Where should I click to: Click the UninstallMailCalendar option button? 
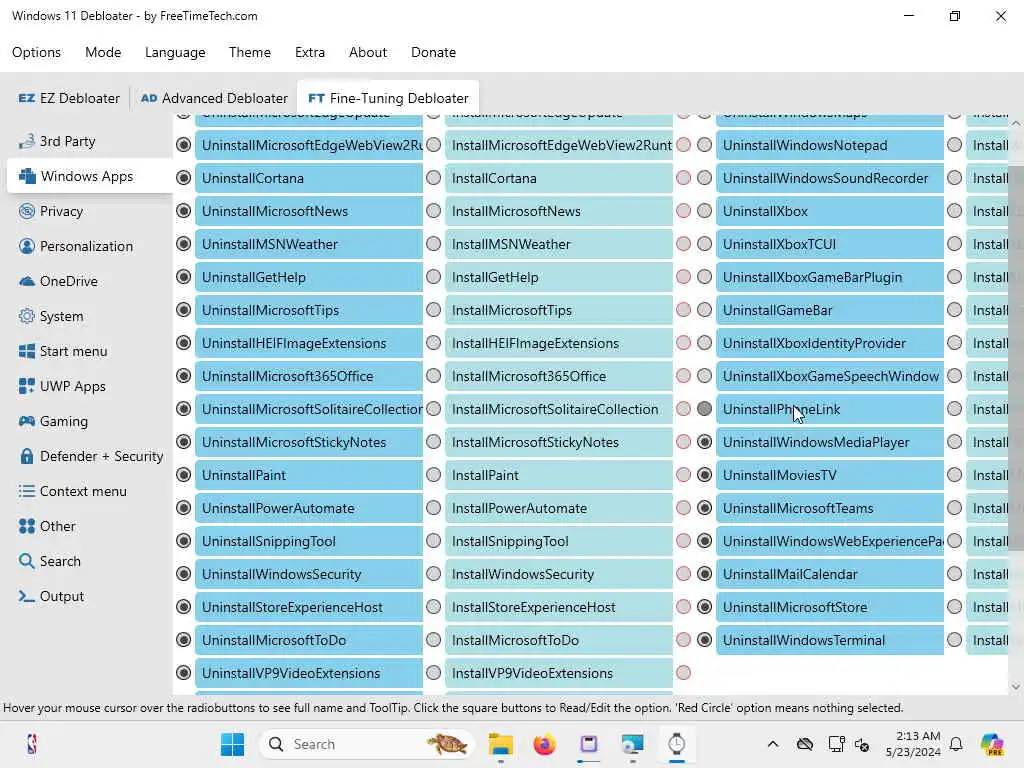830,574
